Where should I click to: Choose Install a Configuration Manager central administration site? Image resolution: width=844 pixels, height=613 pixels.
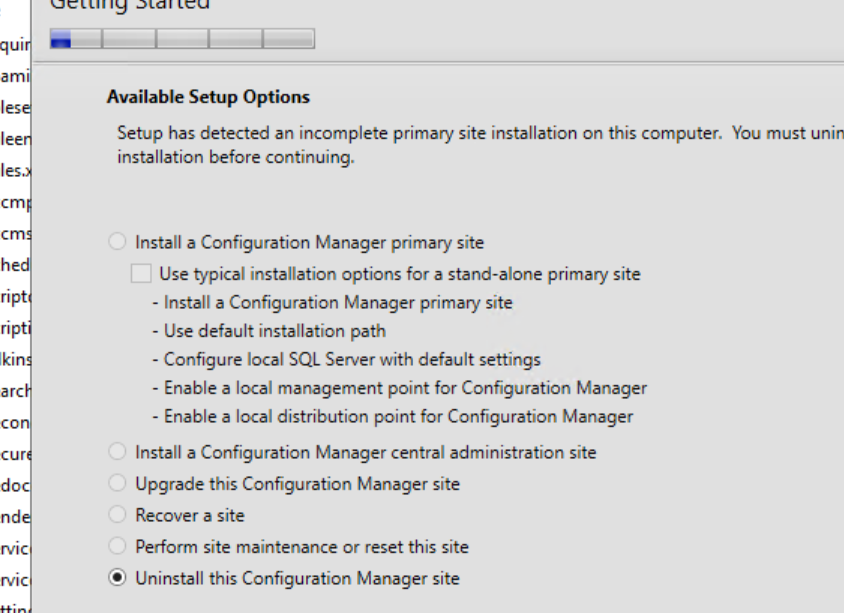(x=118, y=452)
